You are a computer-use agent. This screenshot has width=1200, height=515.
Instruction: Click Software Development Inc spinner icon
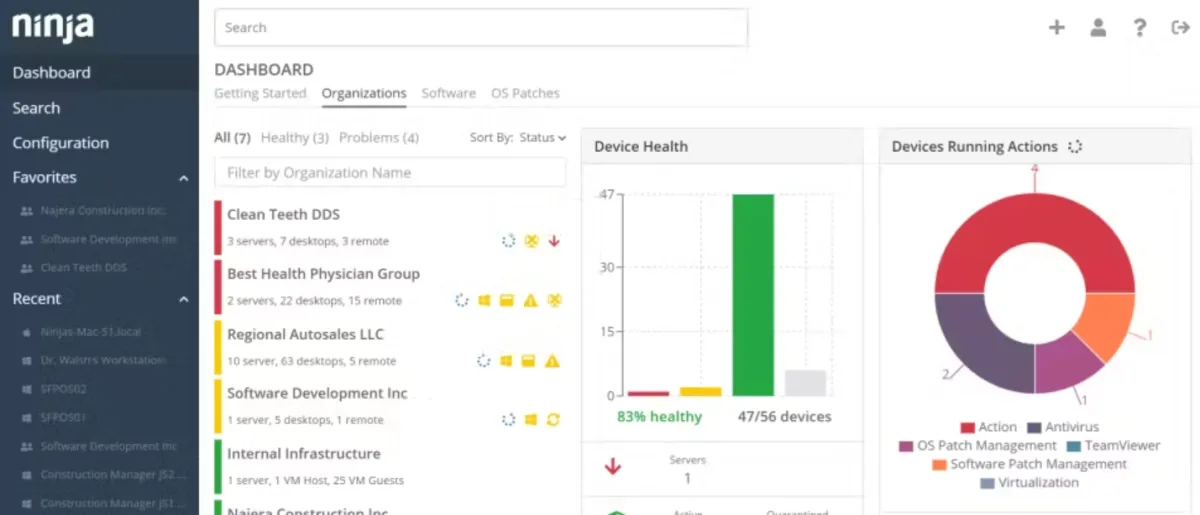[x=508, y=420]
